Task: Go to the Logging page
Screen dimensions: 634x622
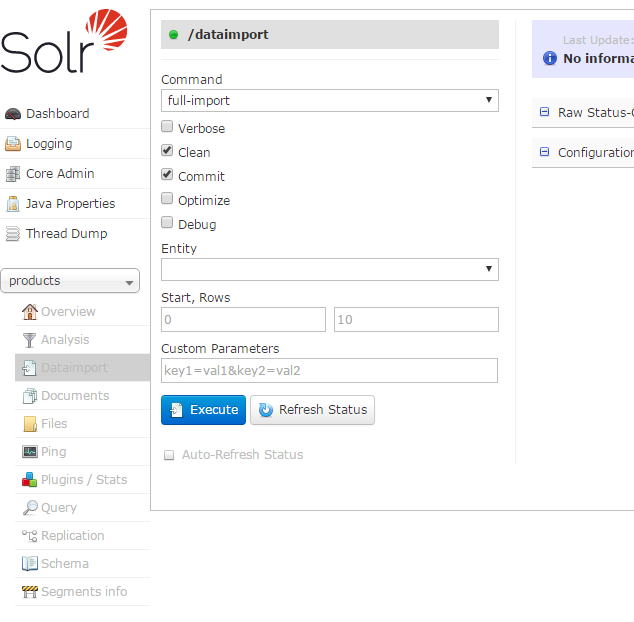Action: pos(49,144)
